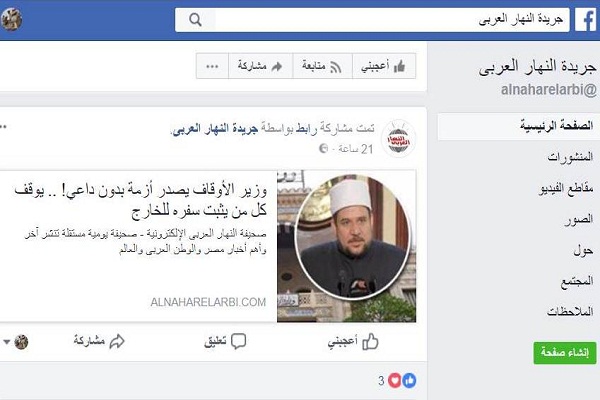Open the profile avatar in top bar
This screenshot has width=600, height=400.
[11, 19]
